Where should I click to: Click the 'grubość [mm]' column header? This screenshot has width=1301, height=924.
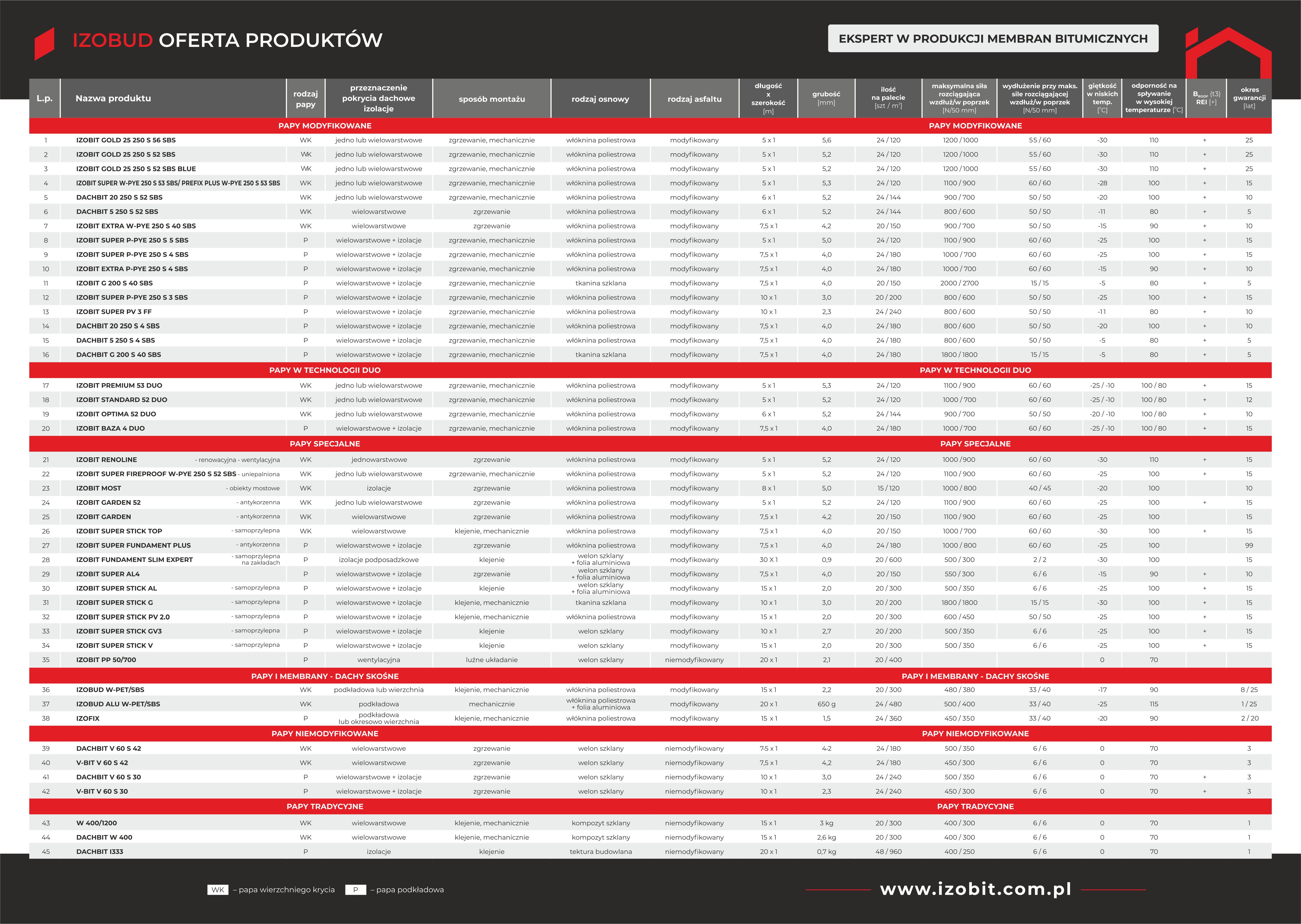[826, 98]
